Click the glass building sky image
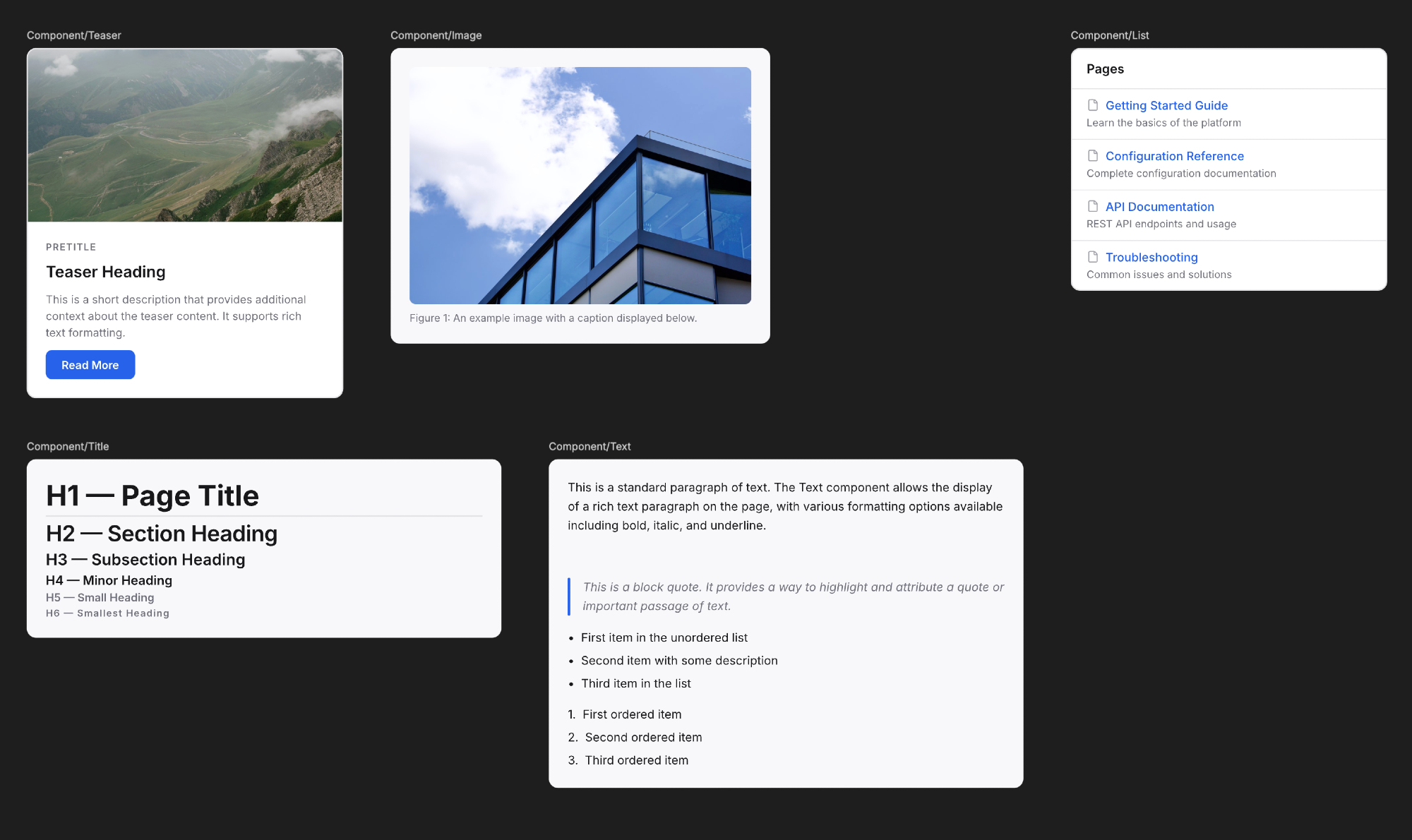This screenshot has height=840, width=1412. [580, 186]
